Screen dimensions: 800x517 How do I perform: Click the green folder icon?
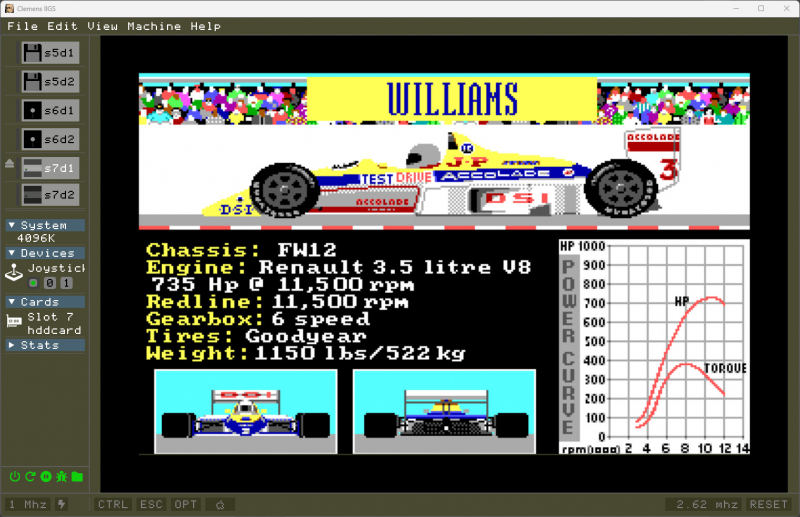76,476
